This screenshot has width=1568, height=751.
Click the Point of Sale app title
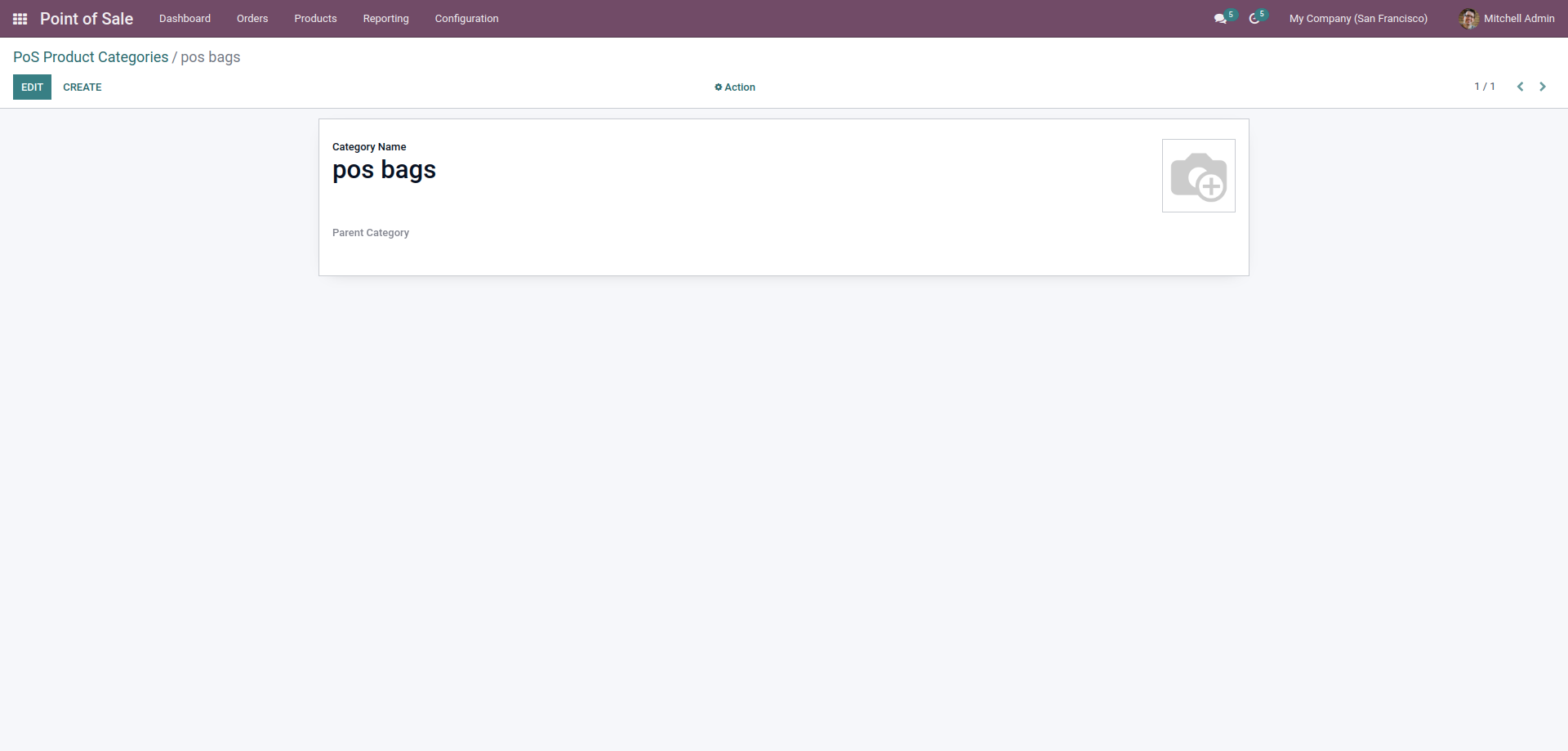[87, 19]
